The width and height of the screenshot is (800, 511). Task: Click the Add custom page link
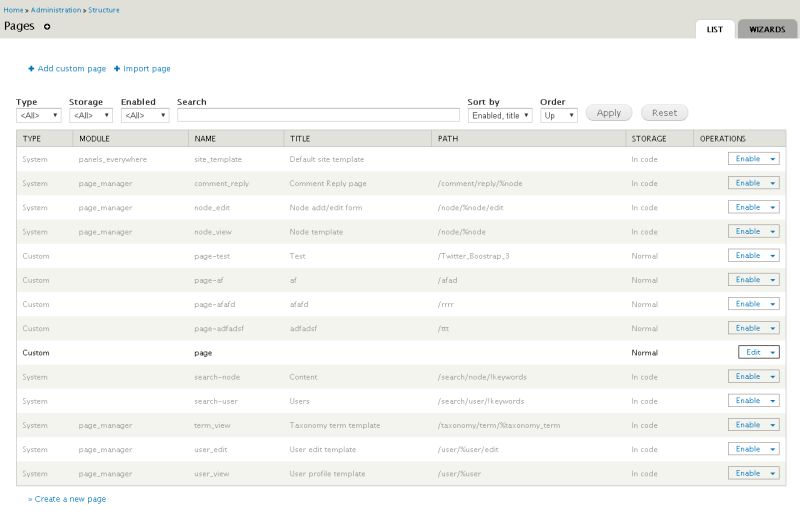(x=72, y=68)
